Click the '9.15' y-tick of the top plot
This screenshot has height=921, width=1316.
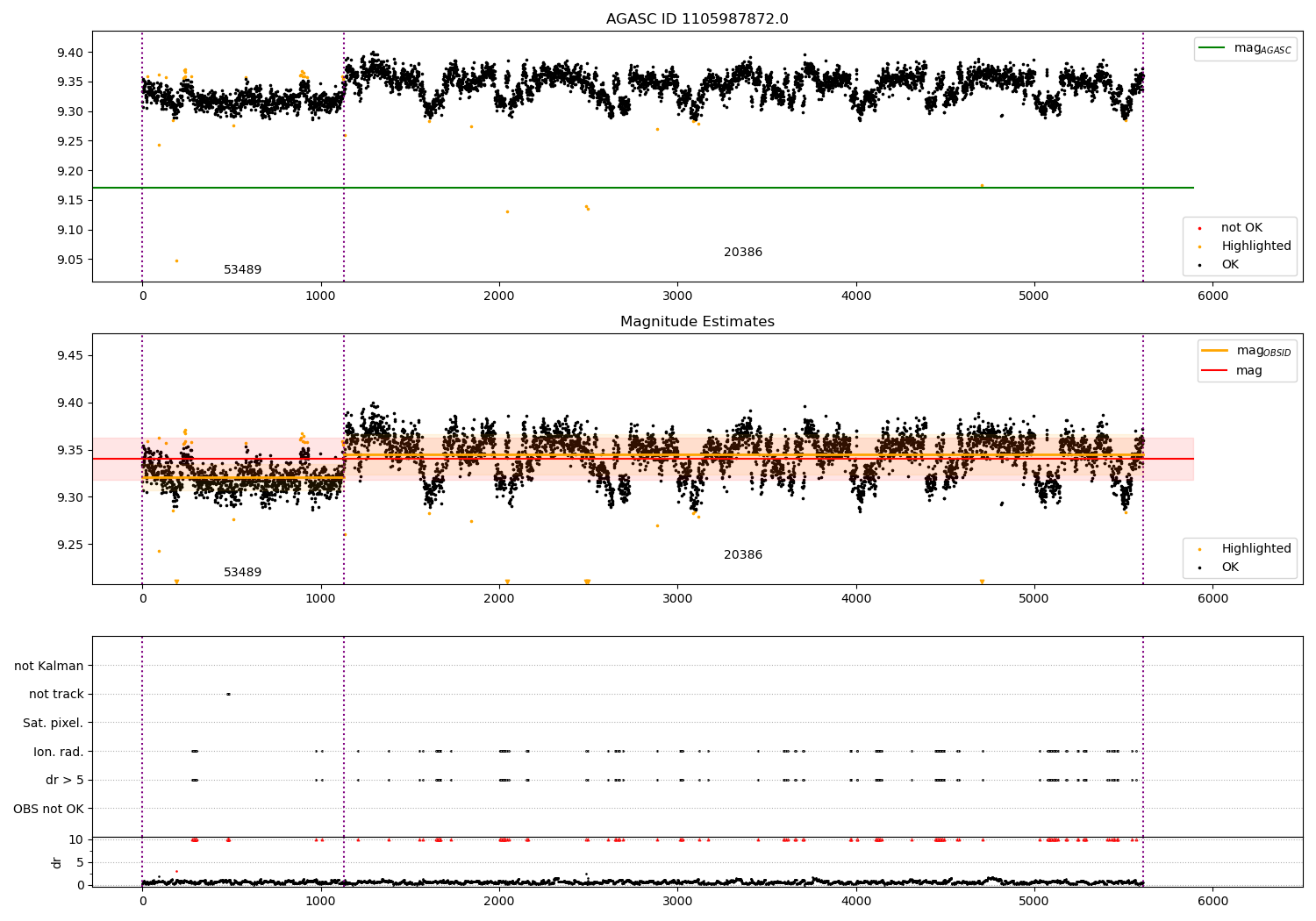coord(70,201)
